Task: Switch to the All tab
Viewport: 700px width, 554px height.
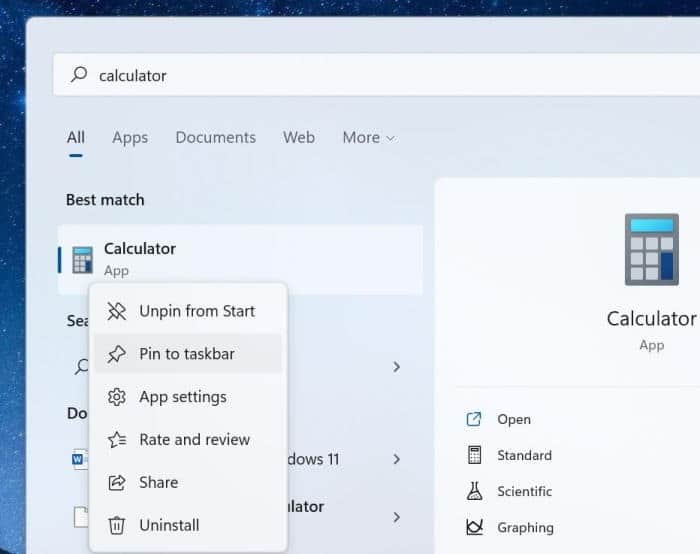Action: point(76,137)
